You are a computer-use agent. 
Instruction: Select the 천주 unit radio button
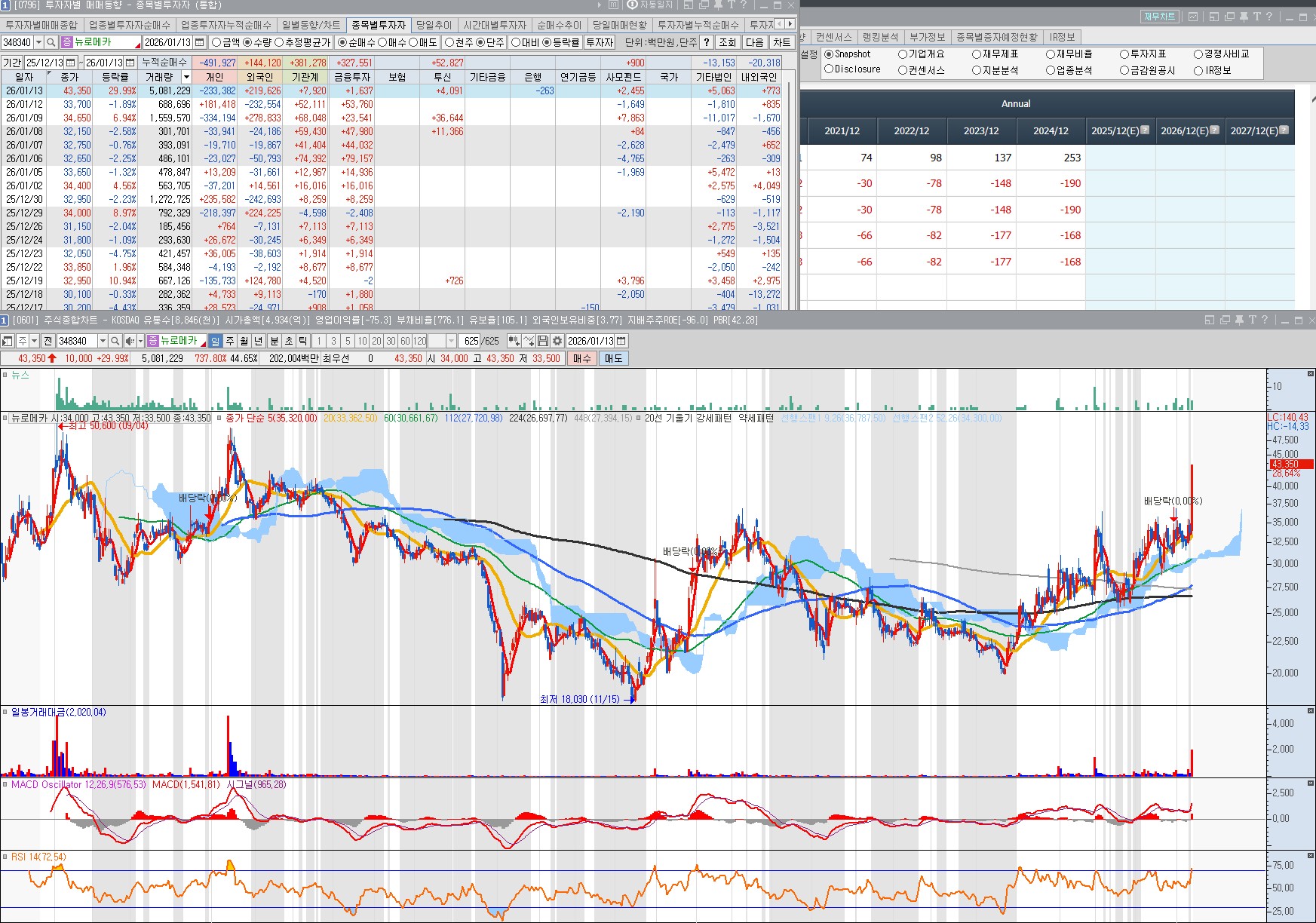449,42
